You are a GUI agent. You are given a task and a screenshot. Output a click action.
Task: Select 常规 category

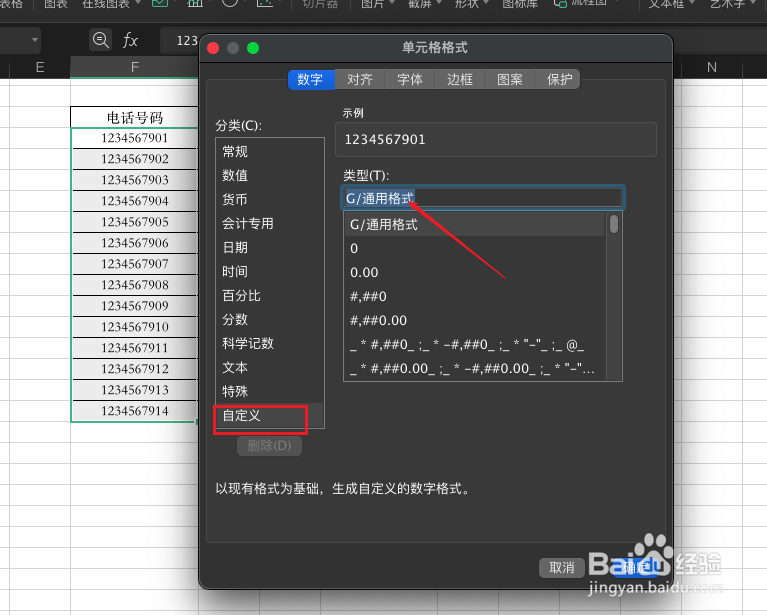click(x=269, y=152)
